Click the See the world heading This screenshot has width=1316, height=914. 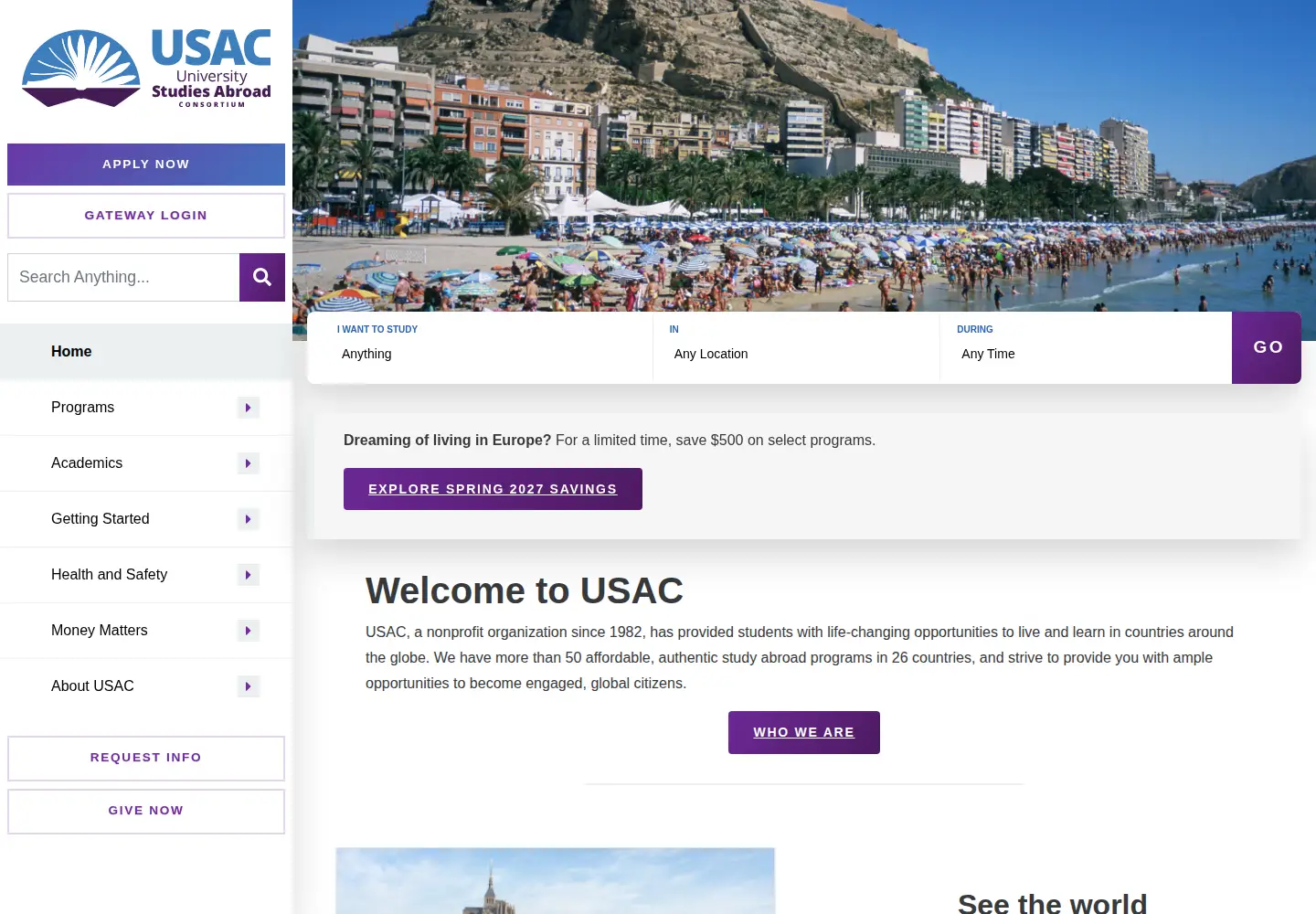(1052, 904)
